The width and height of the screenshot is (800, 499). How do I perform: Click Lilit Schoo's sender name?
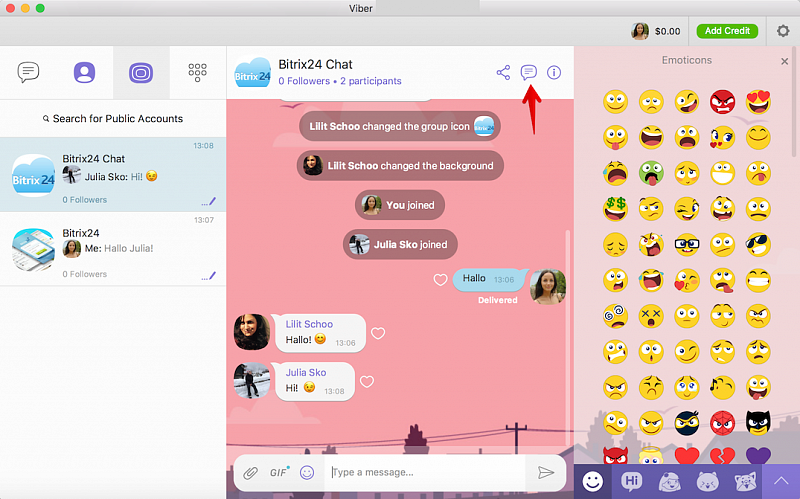click(x=309, y=324)
